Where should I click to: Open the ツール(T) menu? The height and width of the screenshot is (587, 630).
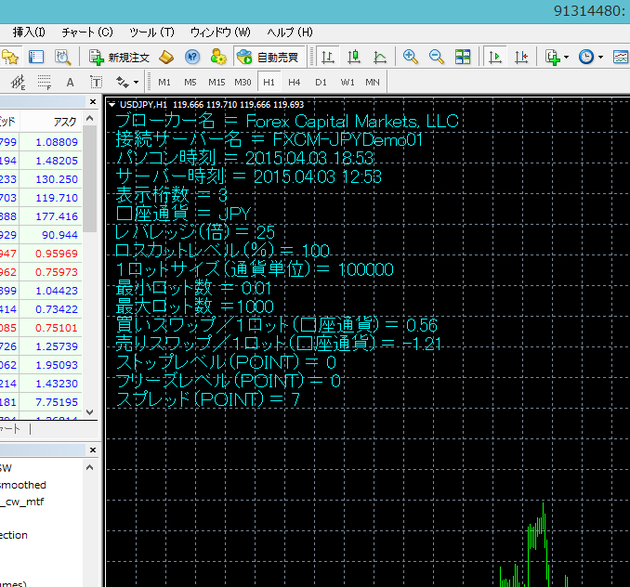click(x=152, y=32)
